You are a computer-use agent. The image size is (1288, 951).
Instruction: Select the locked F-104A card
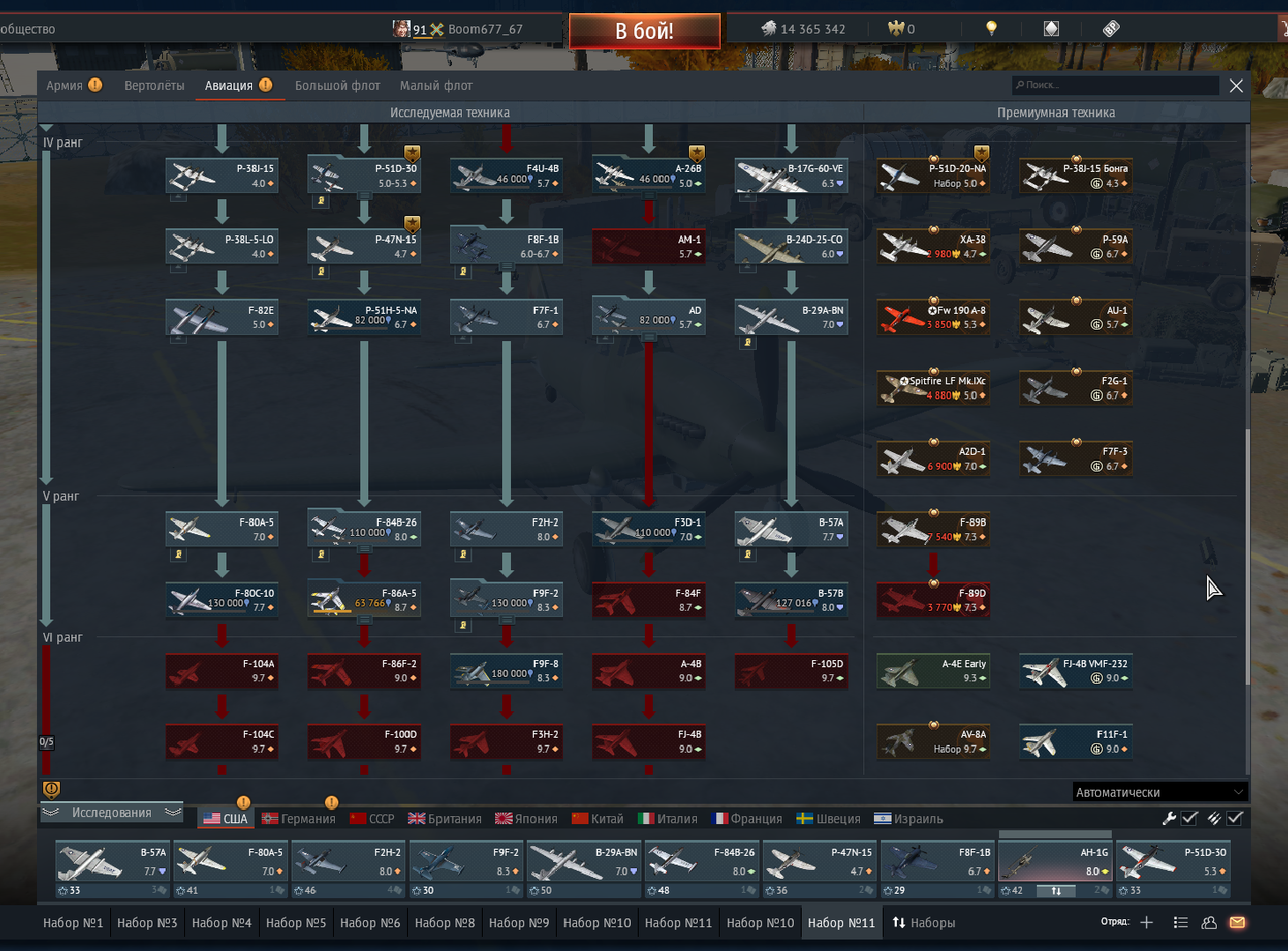(x=222, y=671)
